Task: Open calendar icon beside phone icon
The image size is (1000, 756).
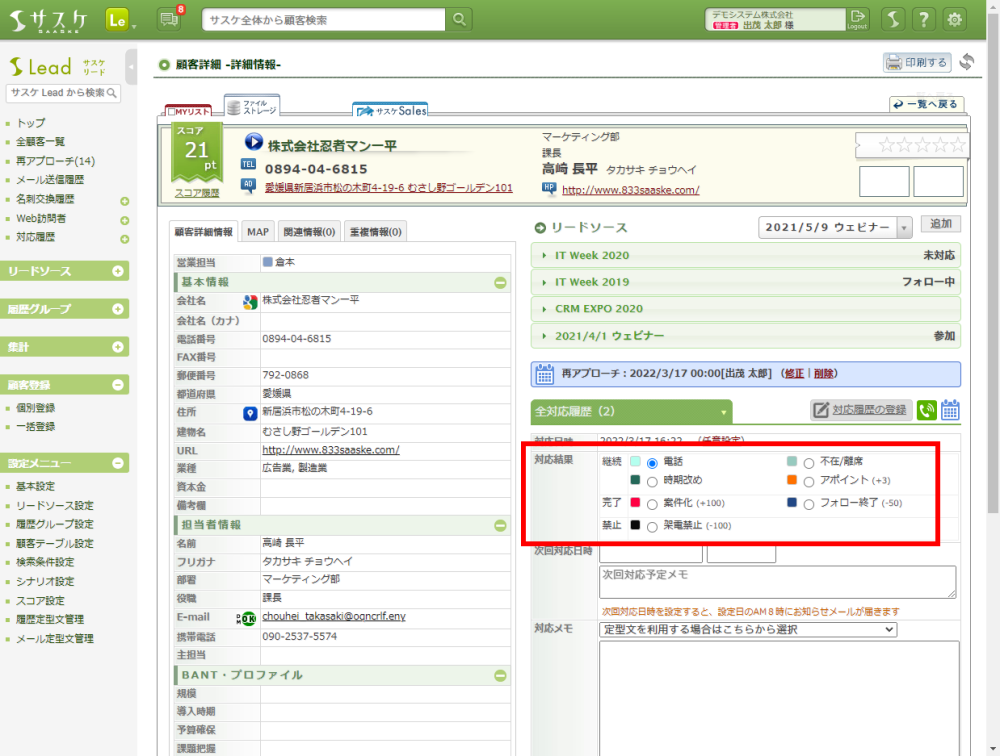Action: (x=950, y=410)
